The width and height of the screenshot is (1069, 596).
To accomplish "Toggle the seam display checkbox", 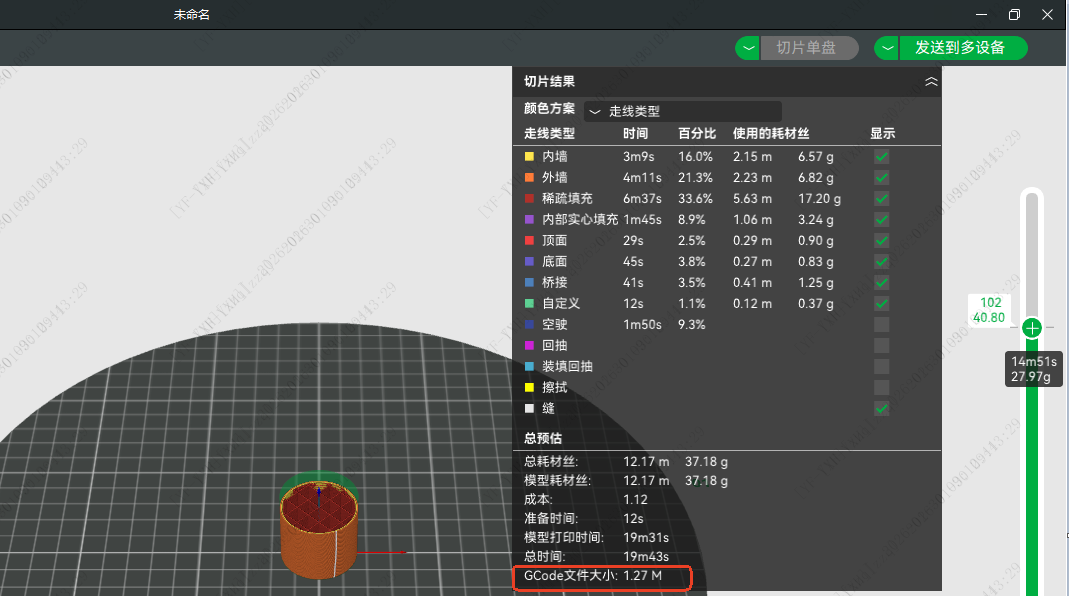I will pos(881,409).
